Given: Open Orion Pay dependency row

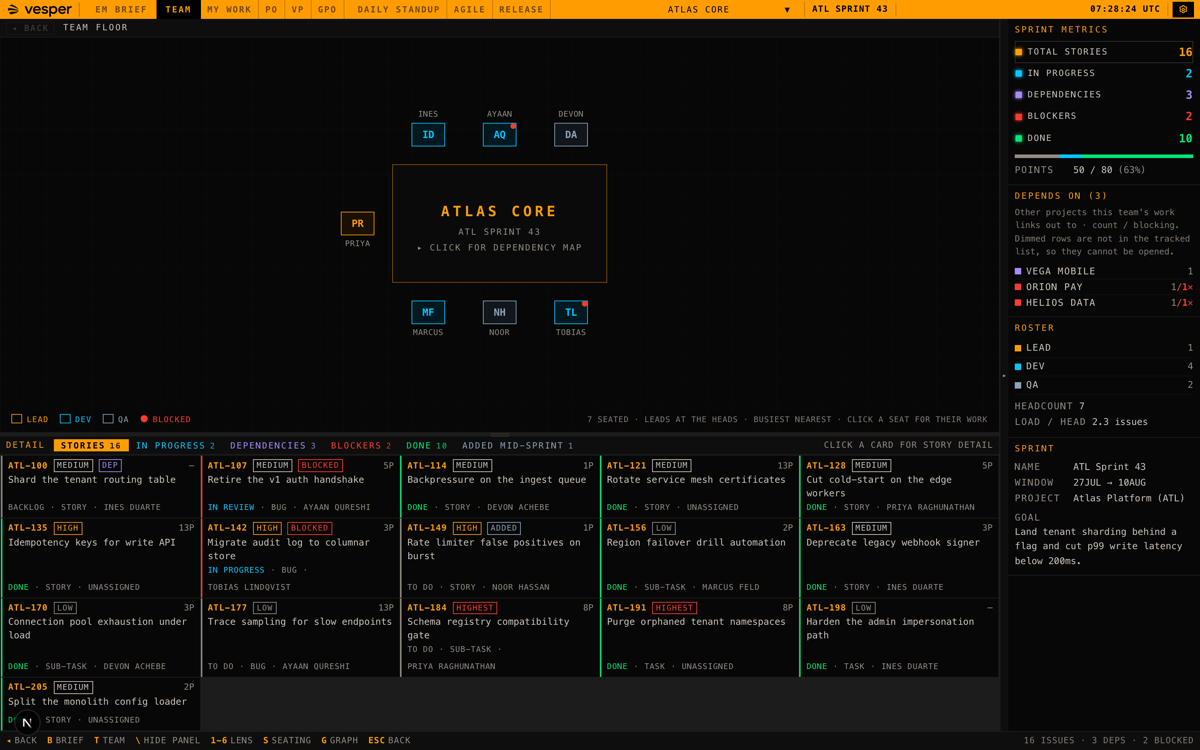Looking at the screenshot, I should coord(1103,287).
